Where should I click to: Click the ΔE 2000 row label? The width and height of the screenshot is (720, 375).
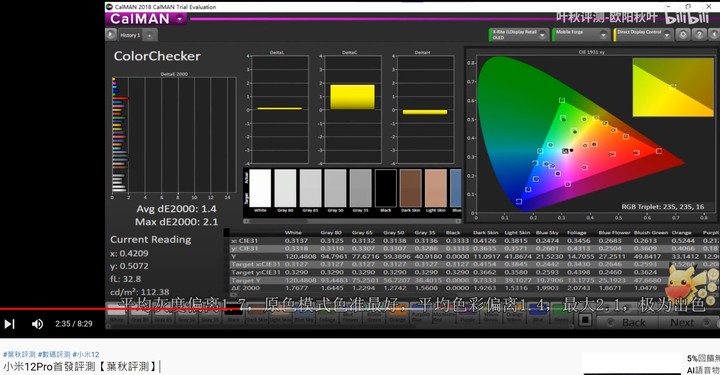(x=246, y=288)
